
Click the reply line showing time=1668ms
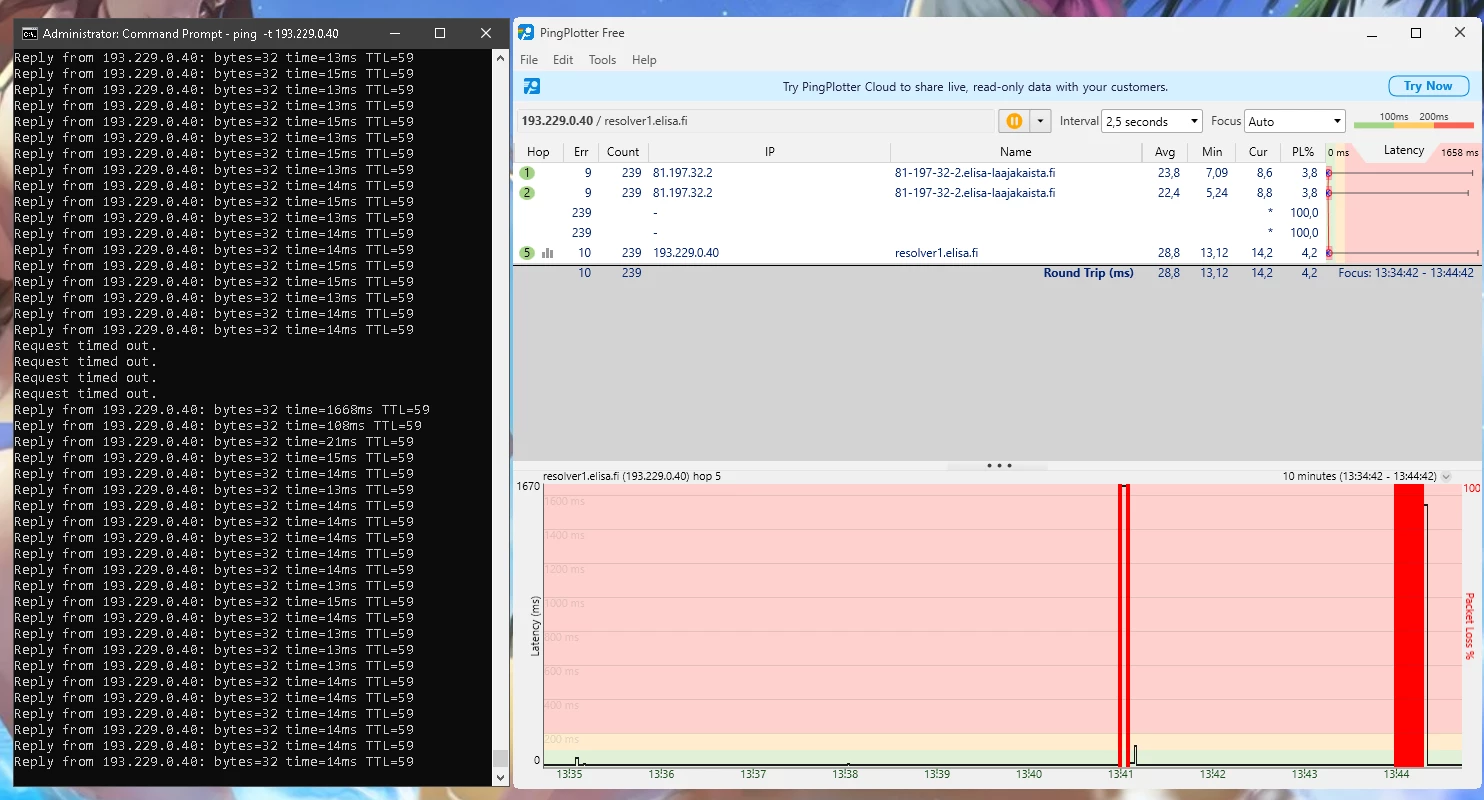coord(222,410)
